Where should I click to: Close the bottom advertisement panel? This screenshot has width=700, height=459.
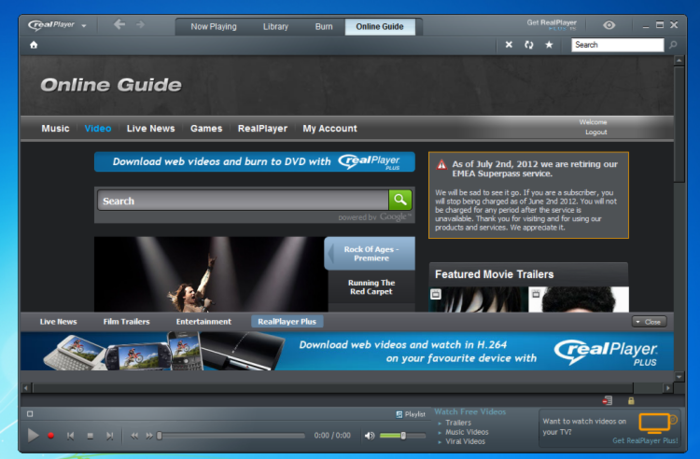click(x=649, y=322)
